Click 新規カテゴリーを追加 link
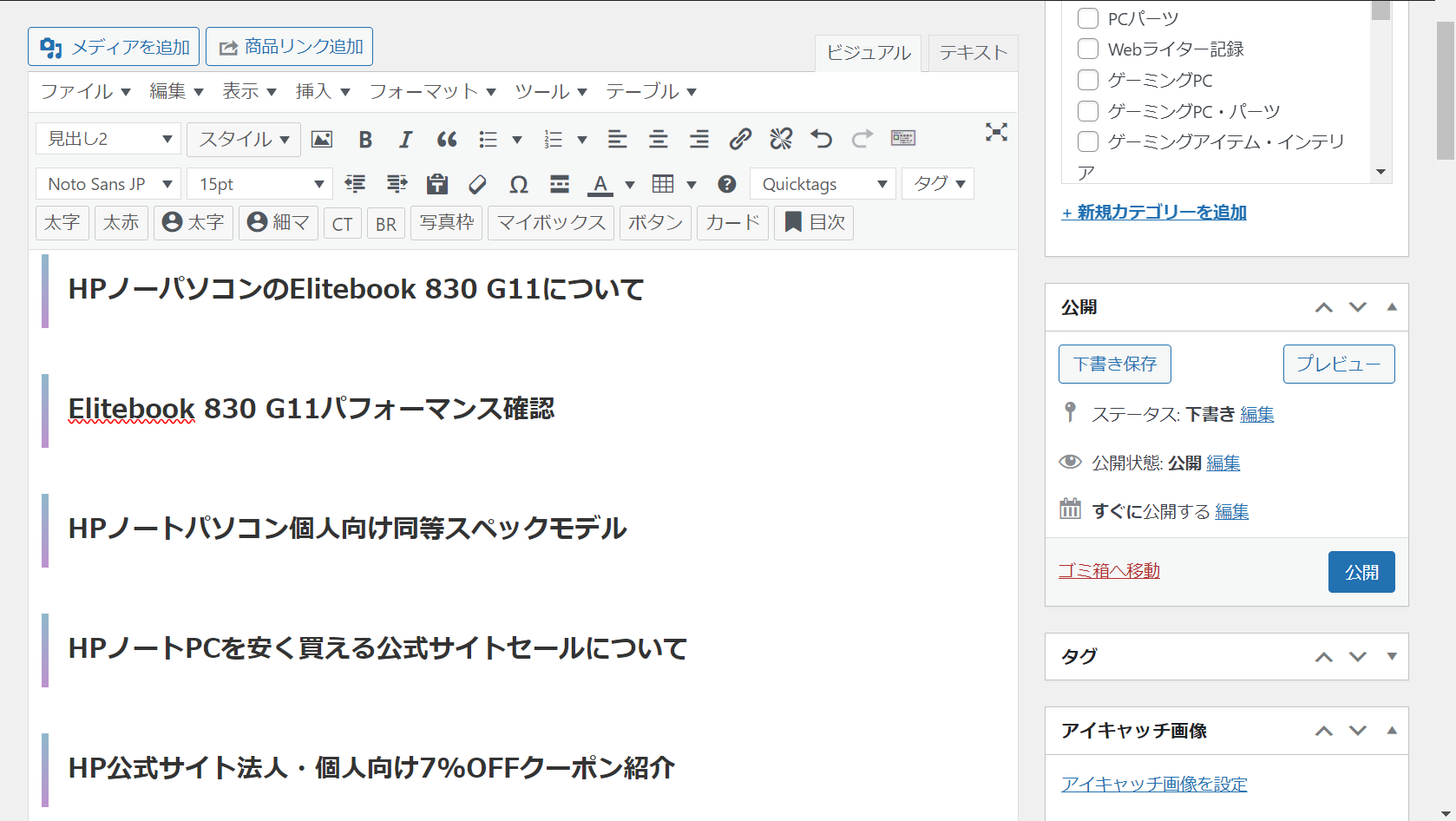1456x821 pixels. (x=1154, y=212)
